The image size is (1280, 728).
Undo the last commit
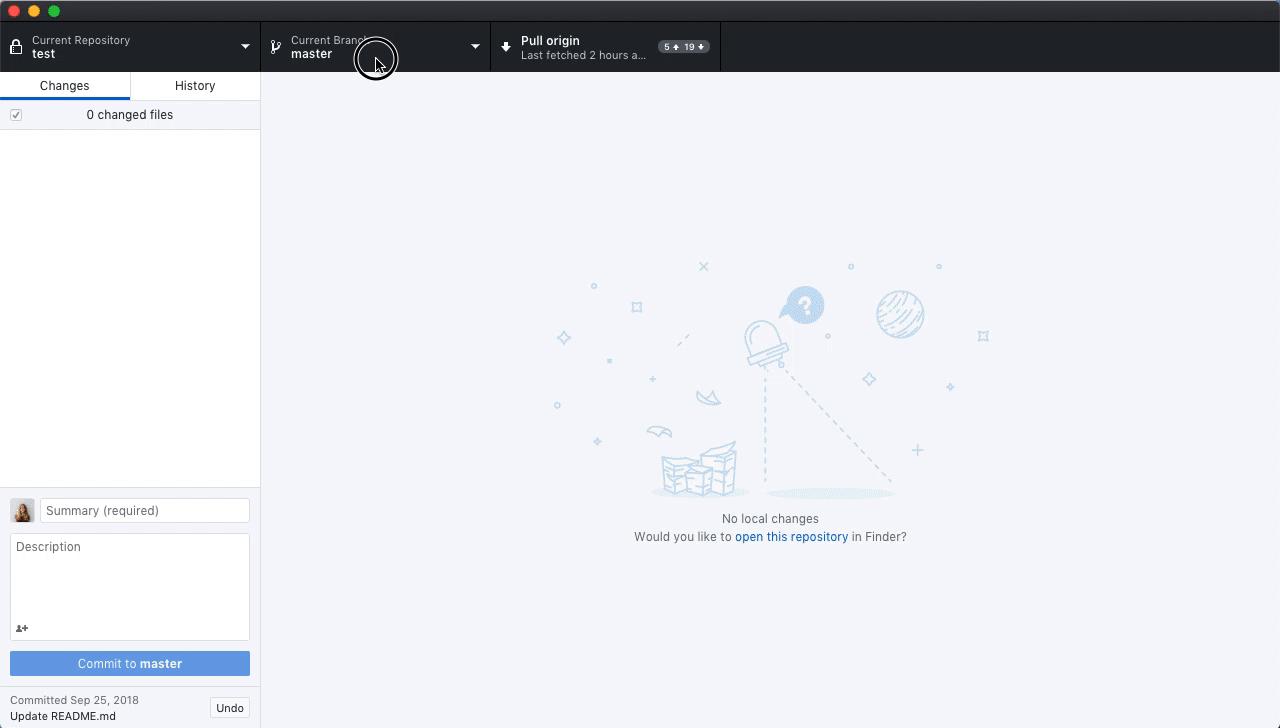point(230,708)
